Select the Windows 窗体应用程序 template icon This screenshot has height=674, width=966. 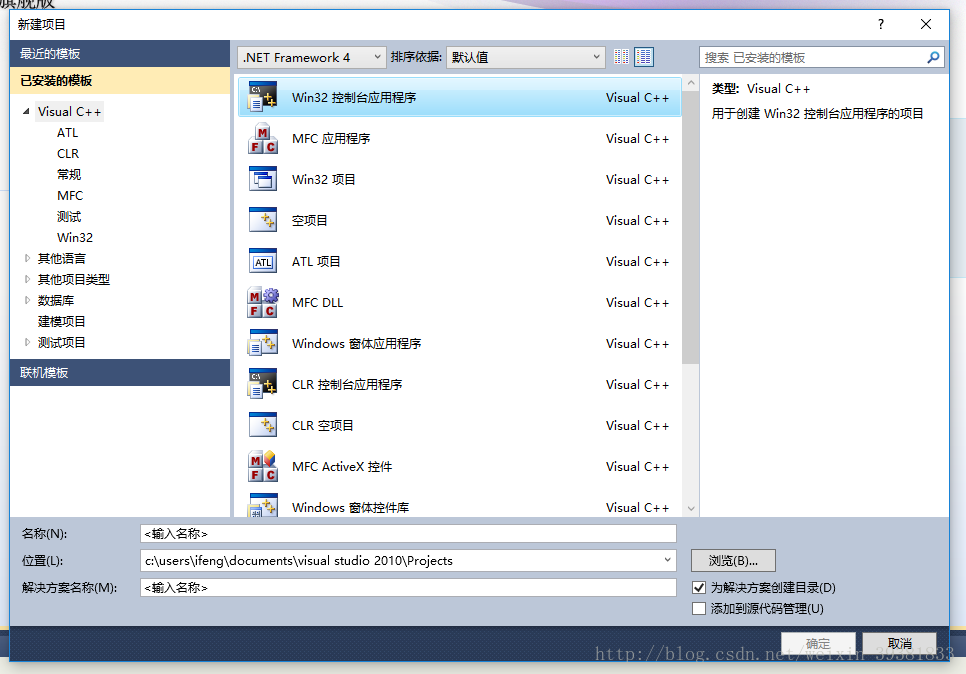262,343
